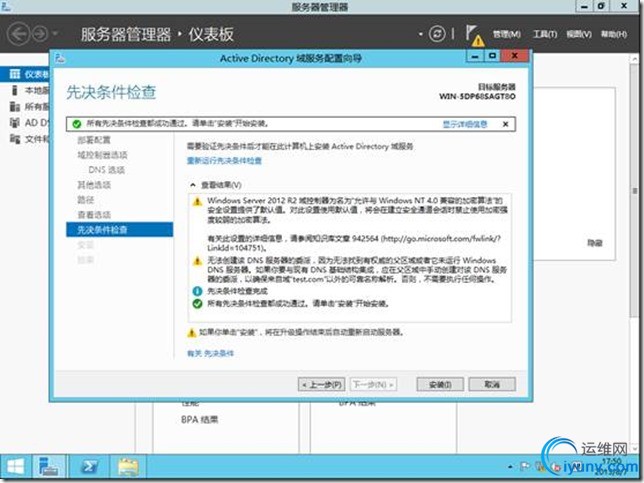Screen dimensions: 644x483
Task: Select the local server icon in sidebar
Action: pyautogui.click(x=15, y=90)
